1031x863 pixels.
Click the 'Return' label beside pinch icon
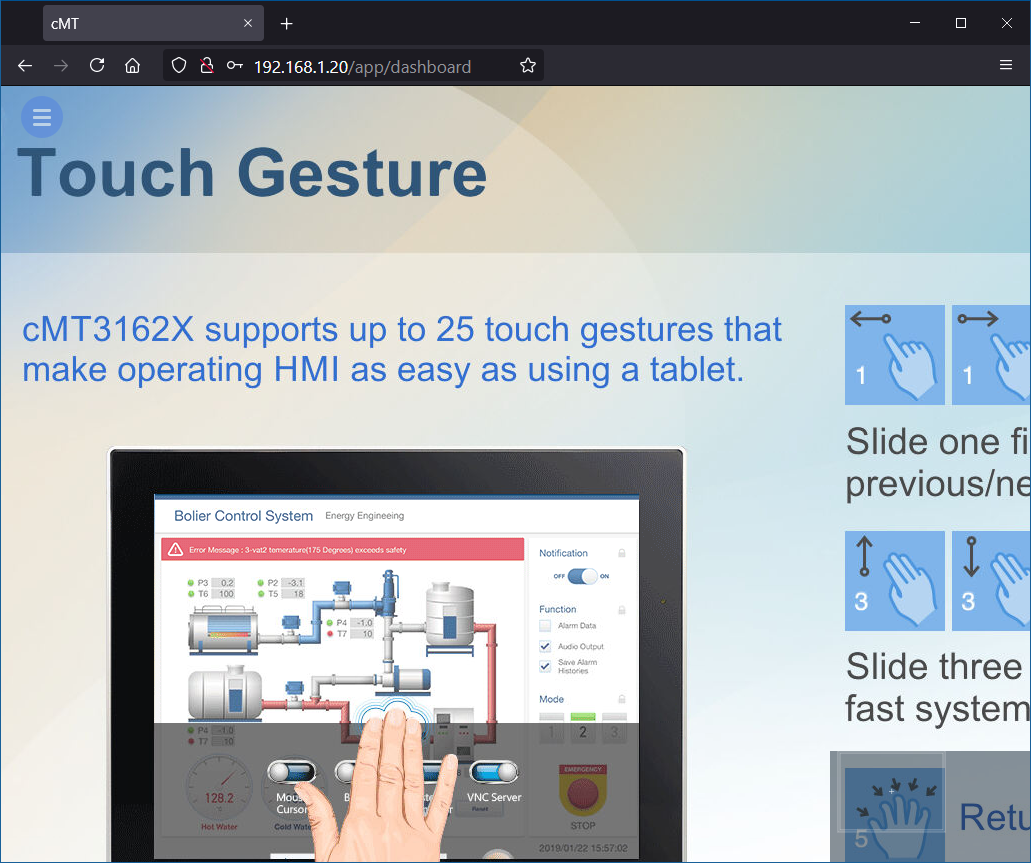point(994,817)
